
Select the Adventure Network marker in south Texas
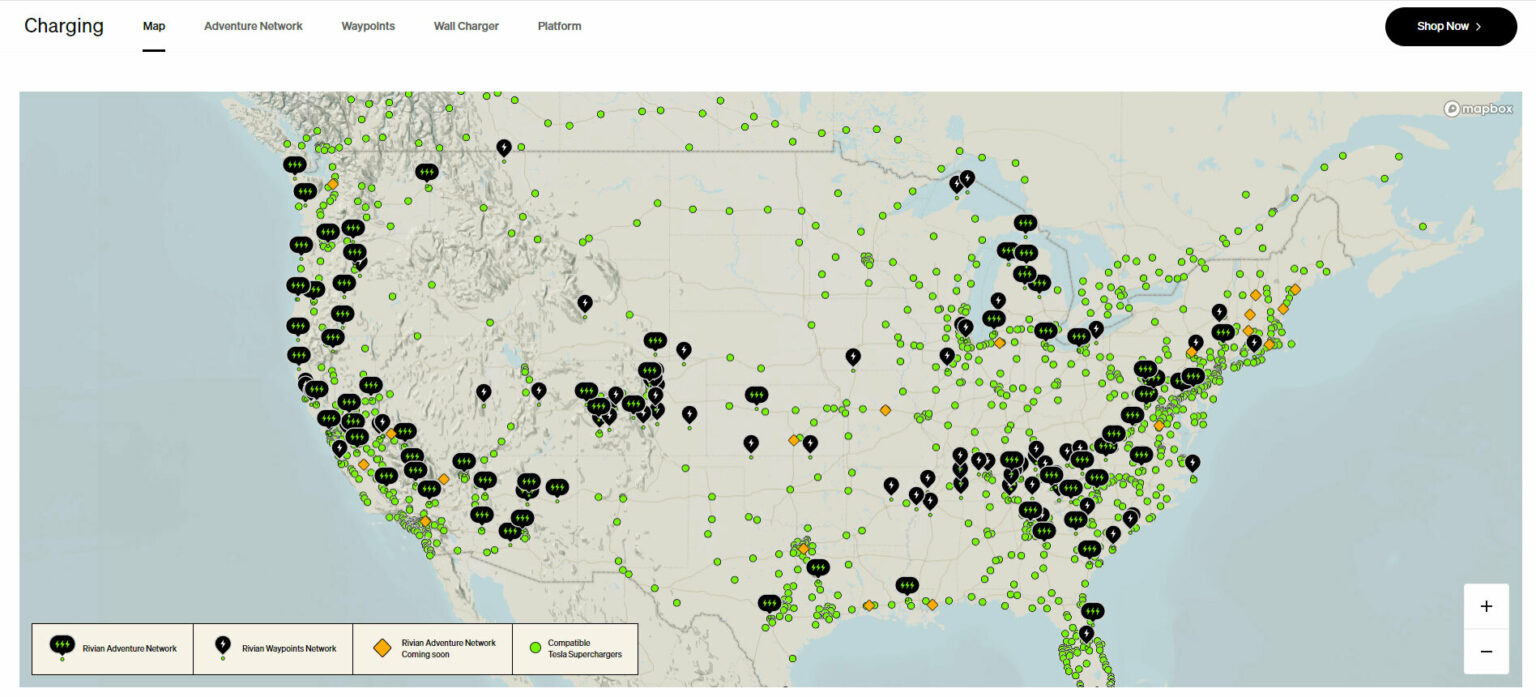(x=770, y=603)
